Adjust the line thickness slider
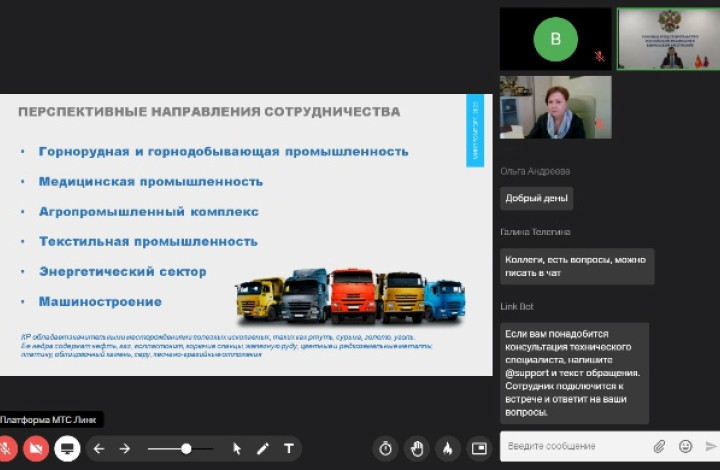The height and width of the screenshot is (470, 720). [x=180, y=449]
